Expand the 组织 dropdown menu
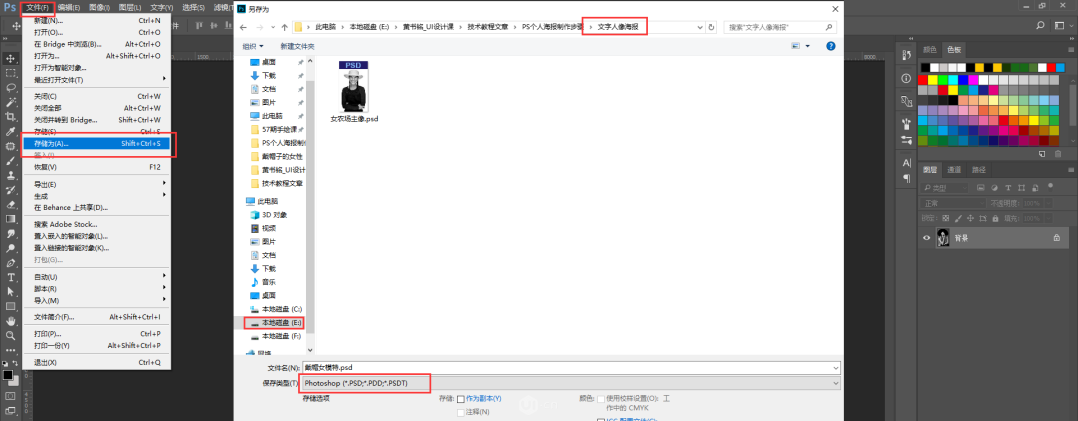 [253, 46]
